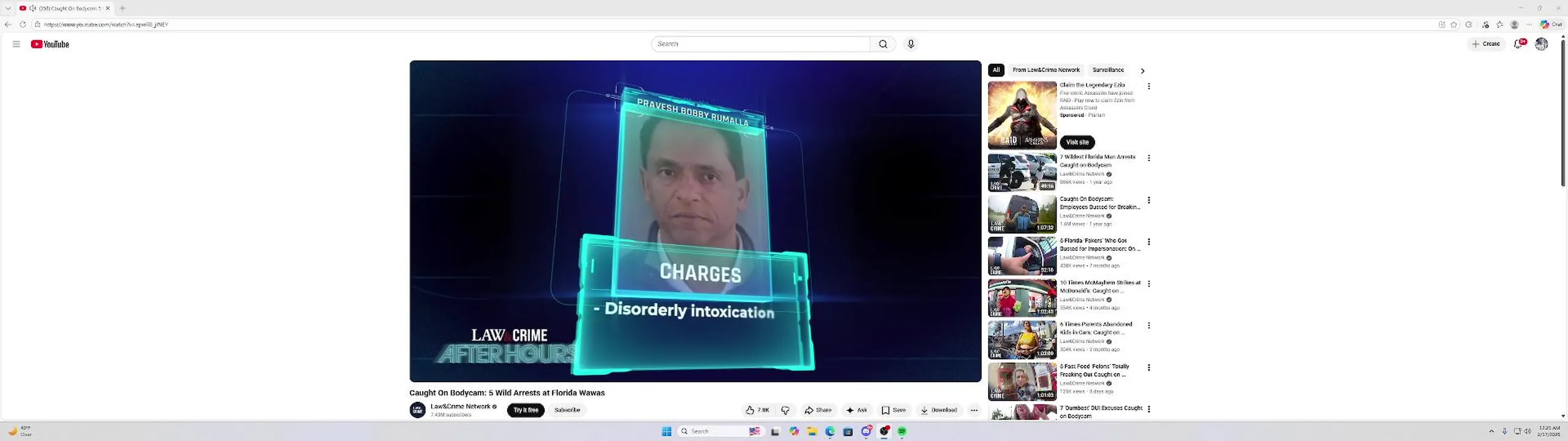Image resolution: width=1568 pixels, height=441 pixels.
Task: Click the Download button
Action: (938, 410)
